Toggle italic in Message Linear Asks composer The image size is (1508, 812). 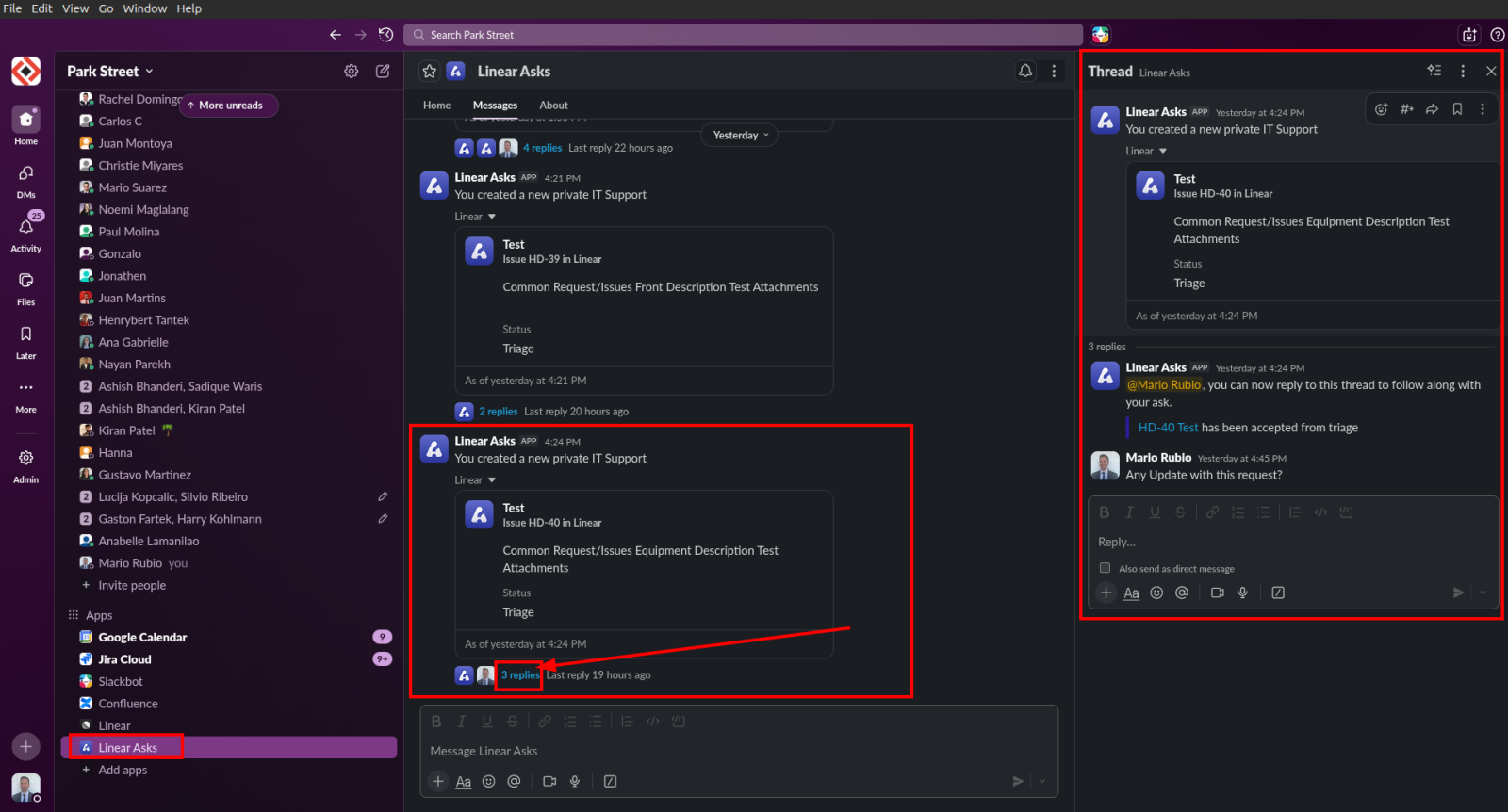(x=462, y=722)
